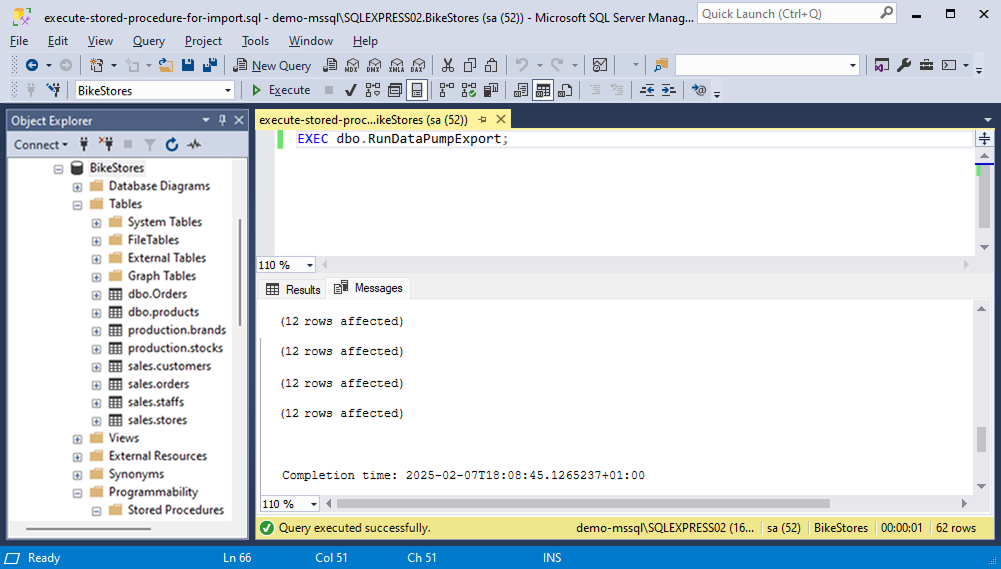This screenshot has height=569, width=1001.
Task: Open the BikeStores database dropdown
Action: click(x=227, y=91)
